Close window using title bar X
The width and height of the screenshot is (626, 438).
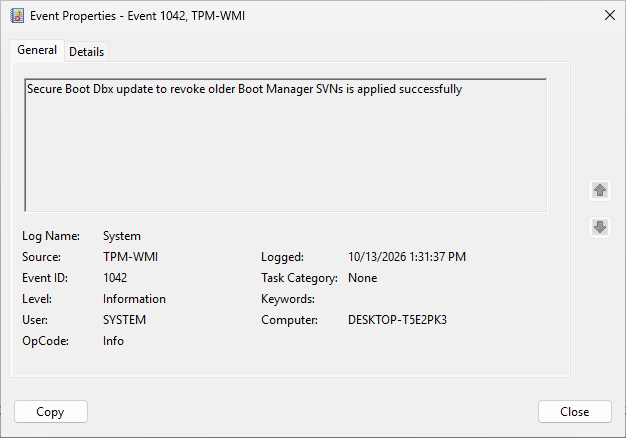[x=610, y=15]
